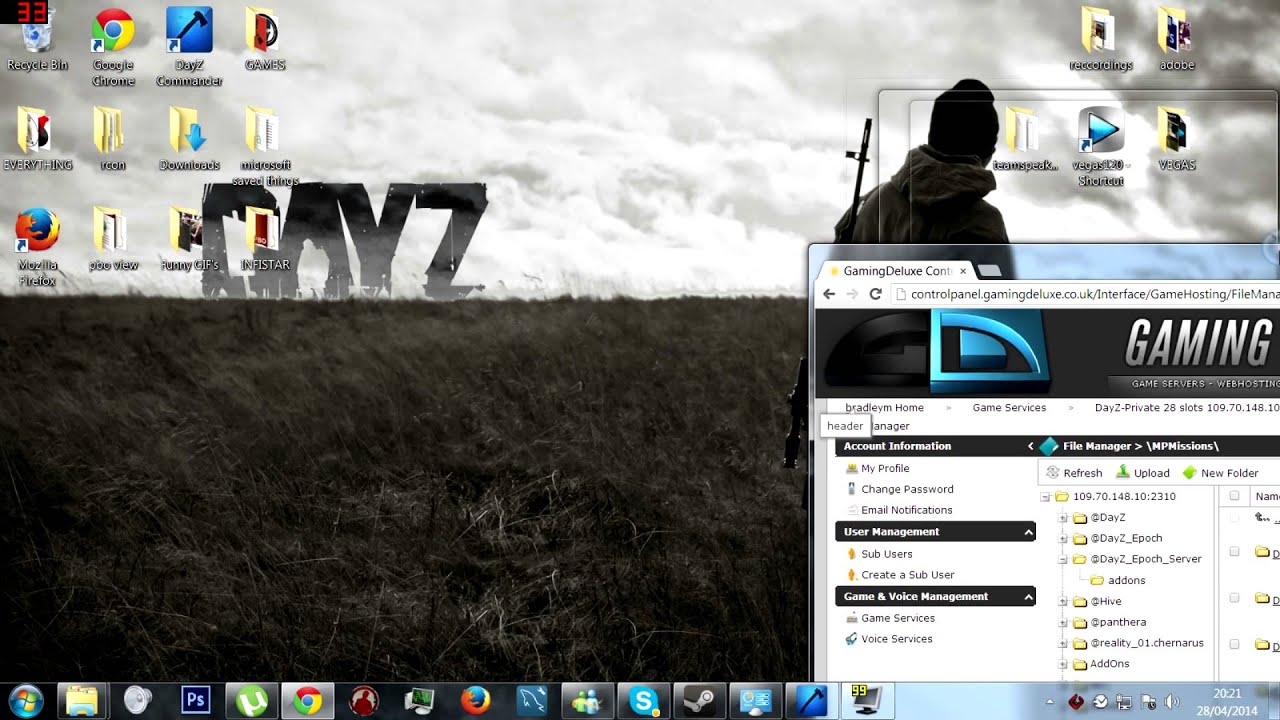Screen dimensions: 1280x720
Task: Open DayZ Commander from the taskbar
Action: [811, 701]
